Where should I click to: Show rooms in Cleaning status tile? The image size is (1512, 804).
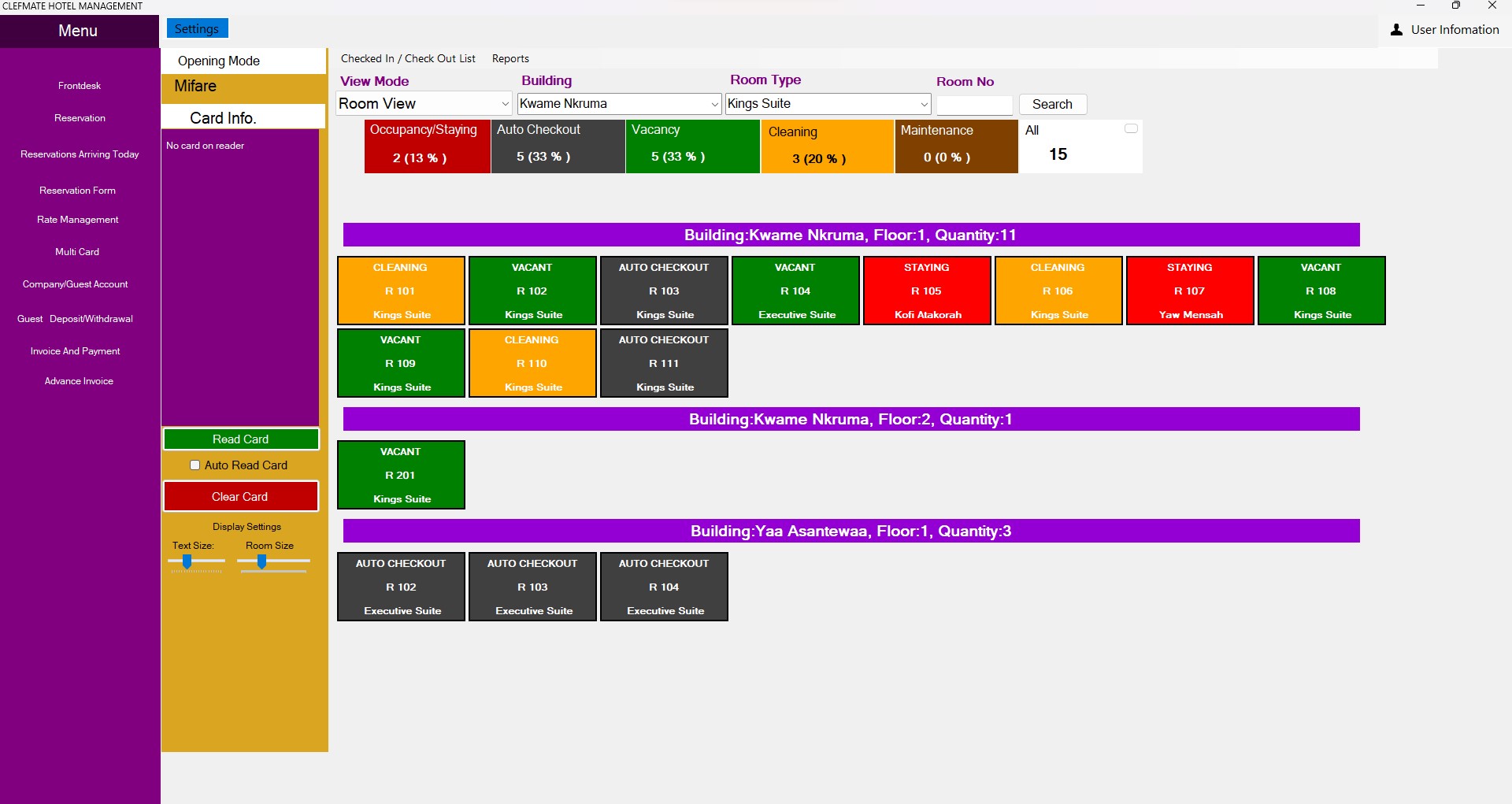827,146
